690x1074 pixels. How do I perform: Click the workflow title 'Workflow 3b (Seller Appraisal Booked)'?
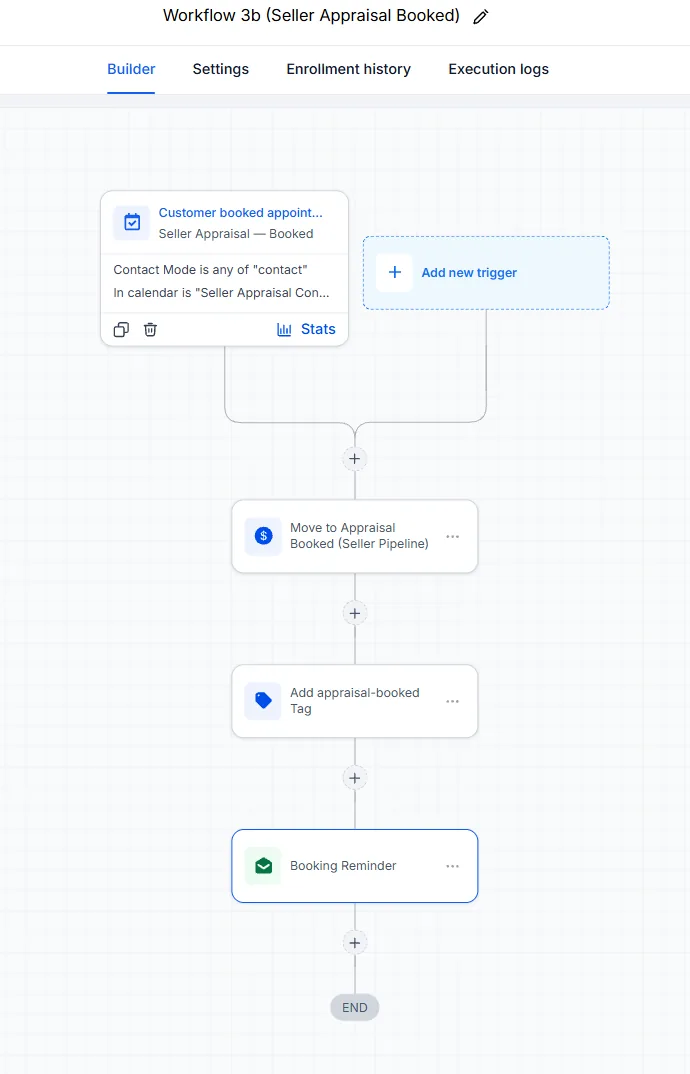tap(311, 16)
